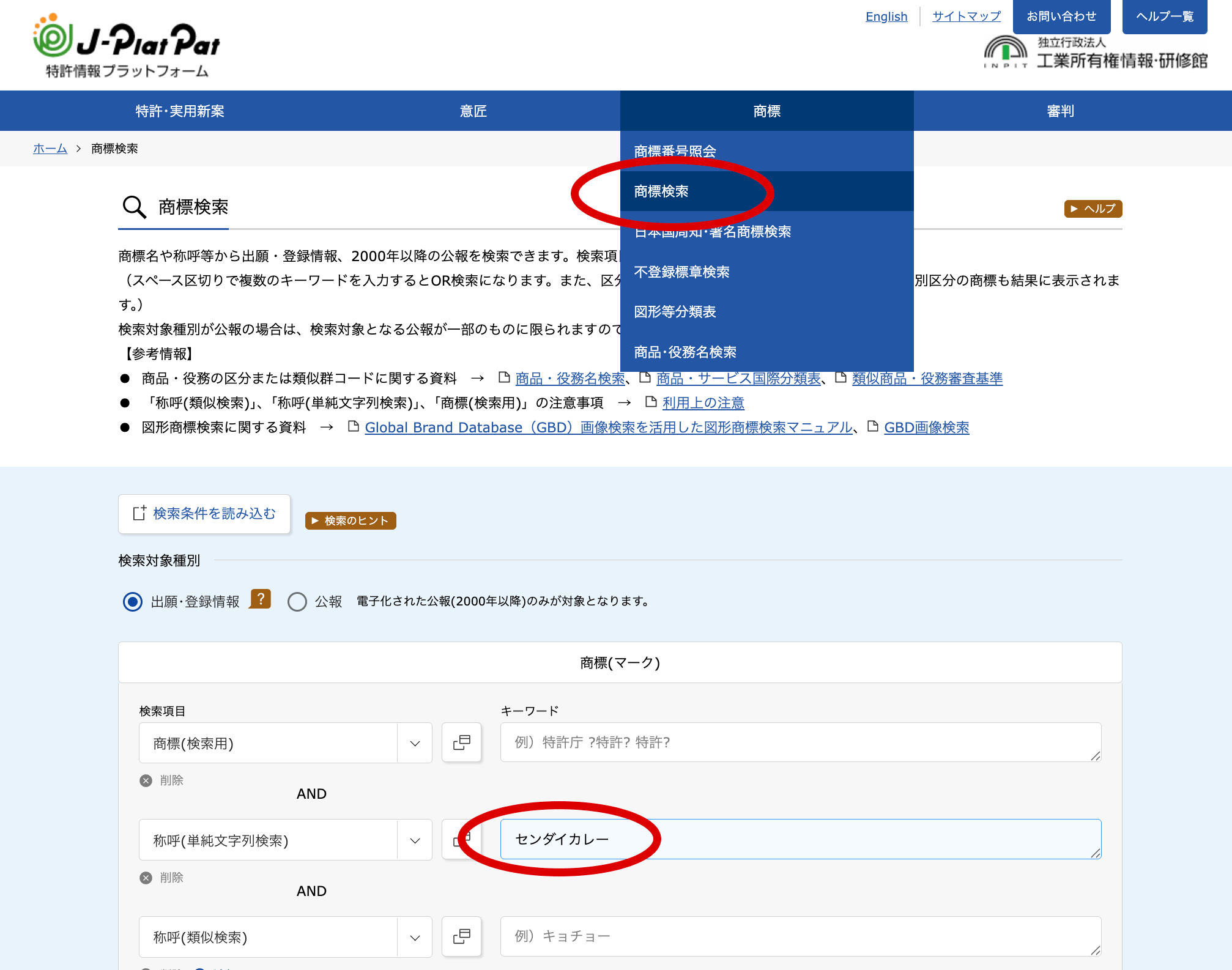Click the 検索条件を読み込む button
Screen dimensions: 1232x970
[x=204, y=514]
